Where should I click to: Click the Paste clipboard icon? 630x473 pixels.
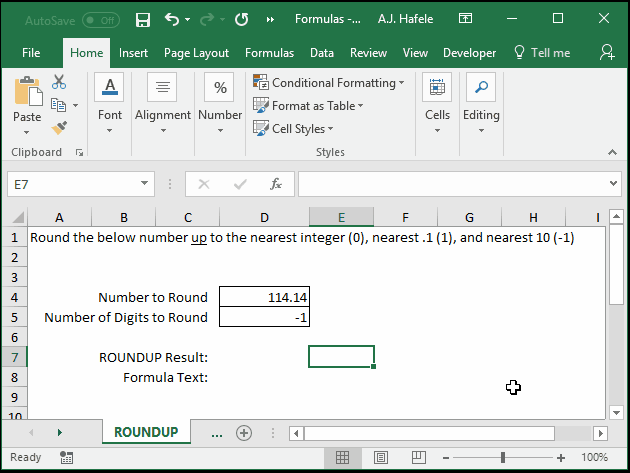point(28,92)
